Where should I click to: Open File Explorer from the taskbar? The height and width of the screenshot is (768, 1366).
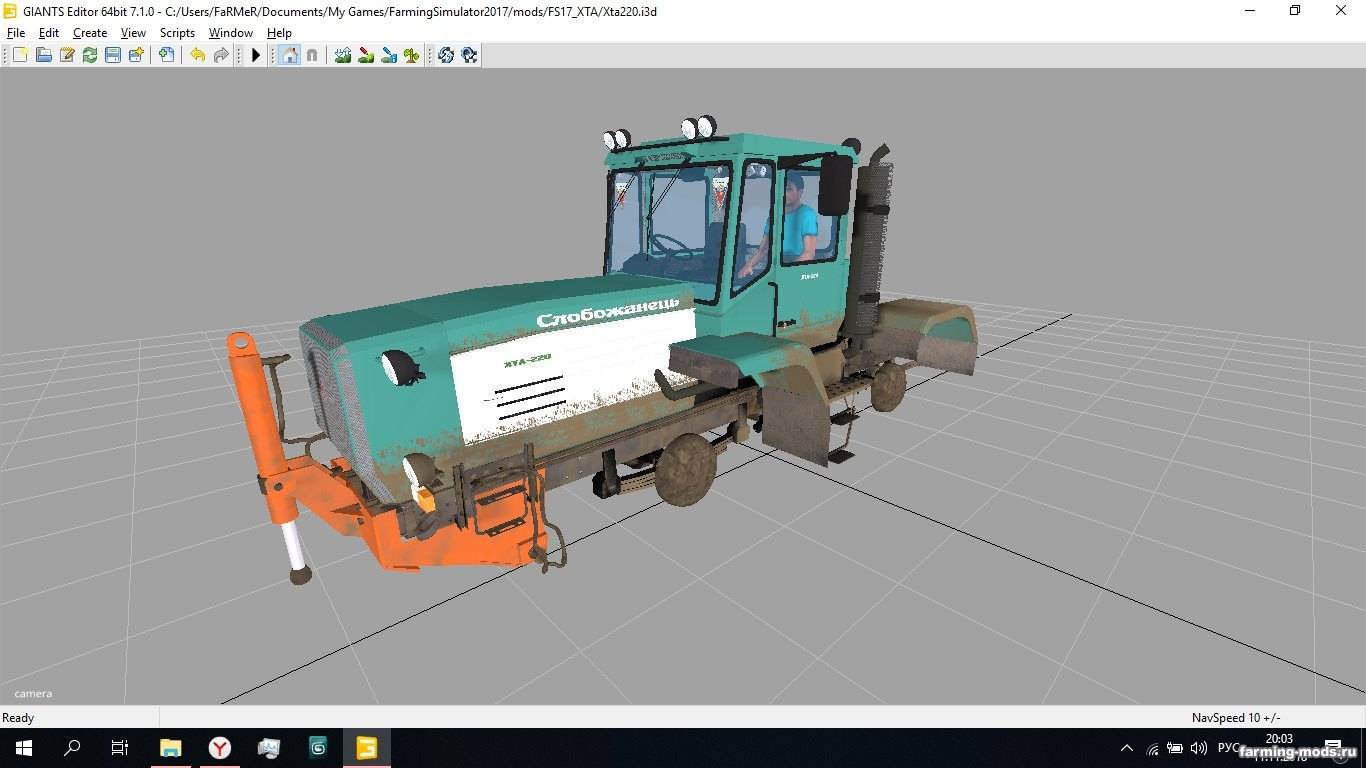171,748
